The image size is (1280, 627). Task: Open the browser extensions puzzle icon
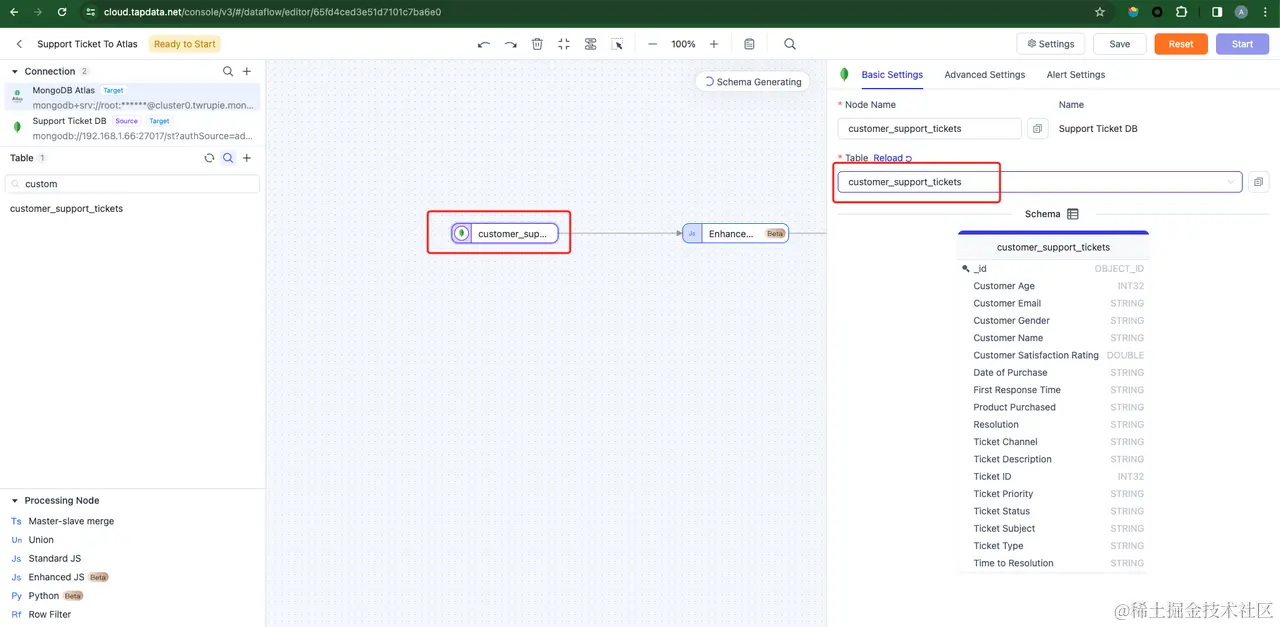1181,12
